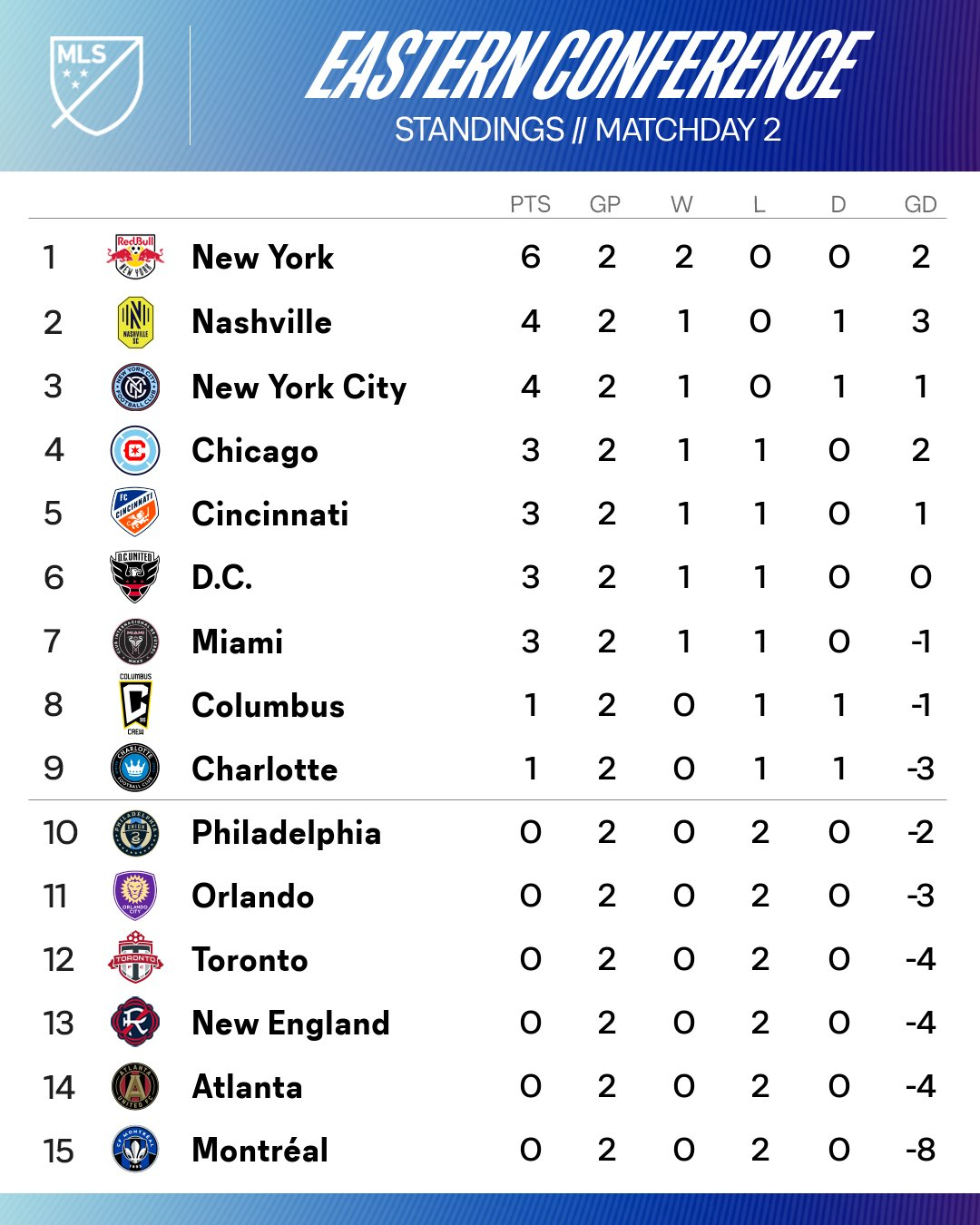Click the Eastern Conference title
The width and height of the screenshot is (980, 1225).
coord(588,66)
